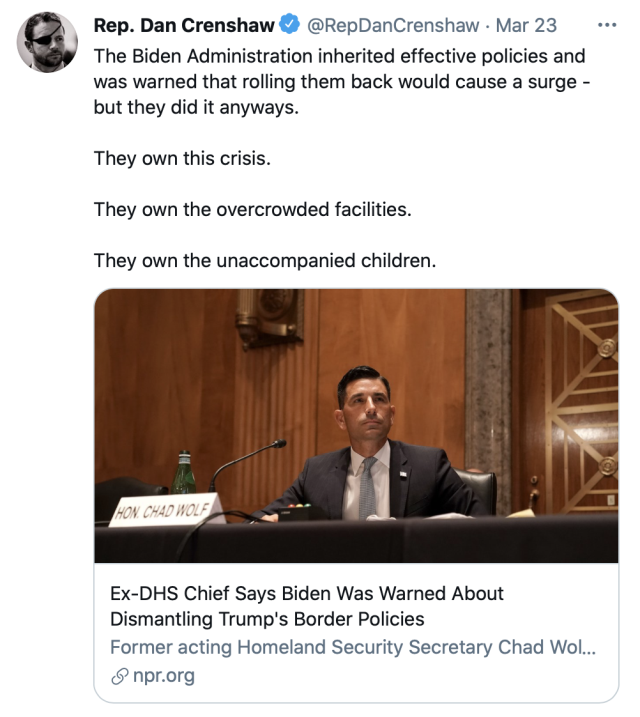Click 'They own the unaccompanied children.' text
The width and height of the screenshot is (640, 717).
(265, 261)
